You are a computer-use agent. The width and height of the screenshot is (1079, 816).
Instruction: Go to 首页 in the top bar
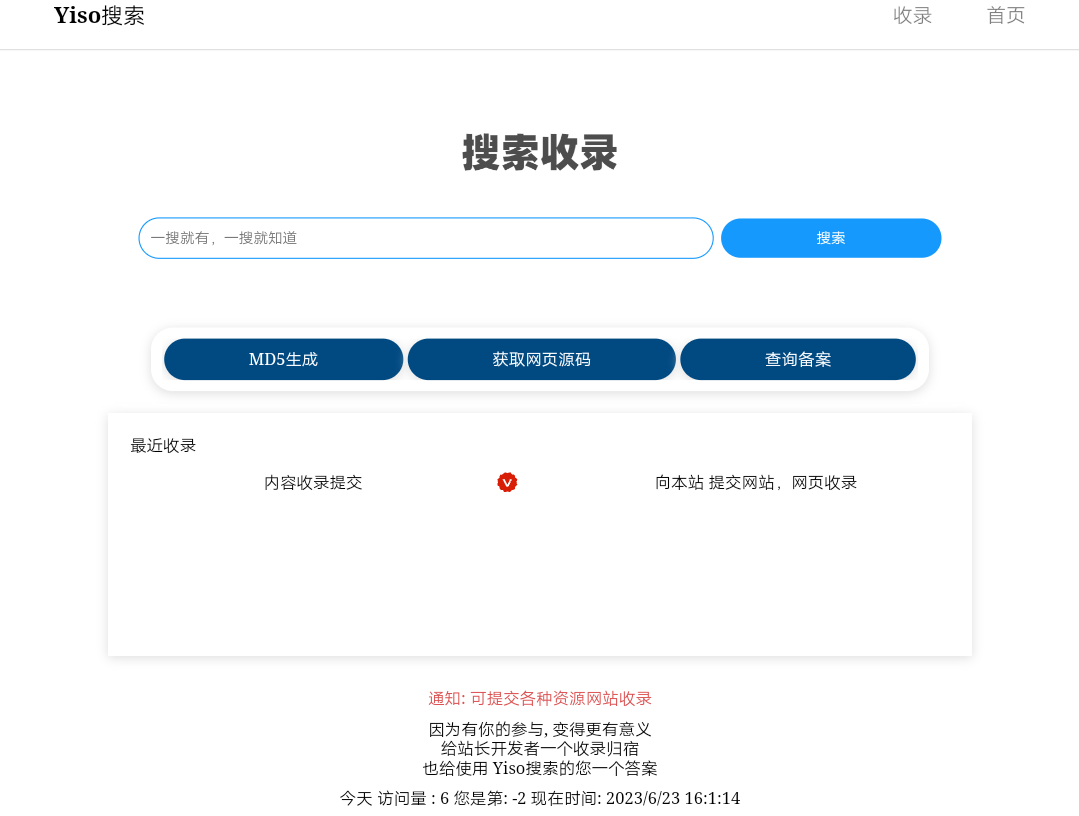coord(1005,15)
